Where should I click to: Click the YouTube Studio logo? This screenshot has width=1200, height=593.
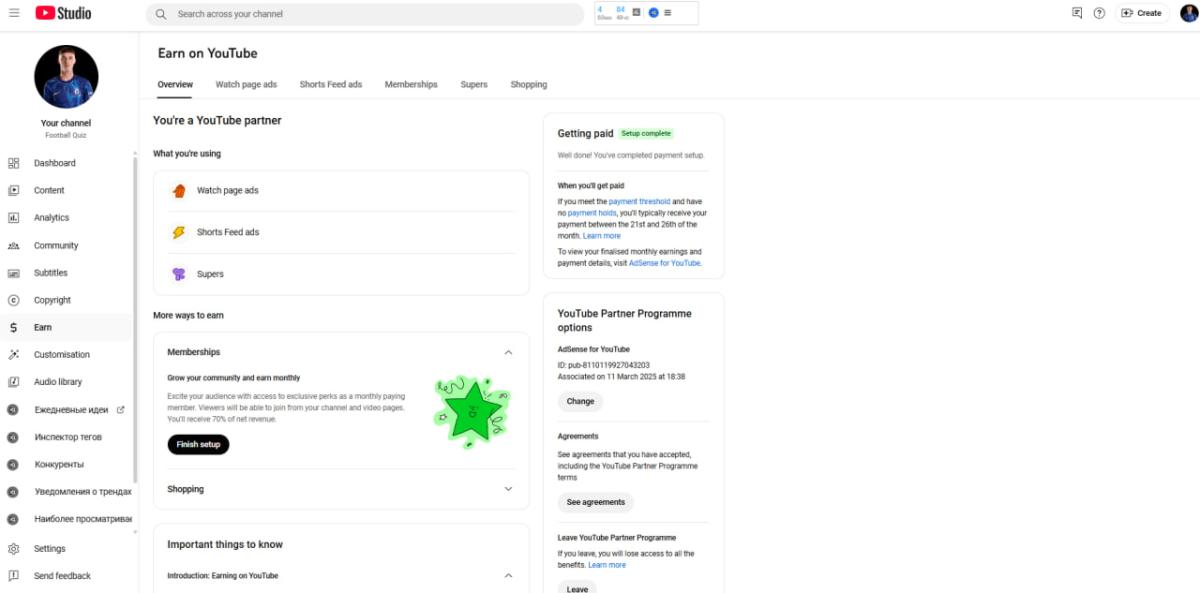coord(63,13)
